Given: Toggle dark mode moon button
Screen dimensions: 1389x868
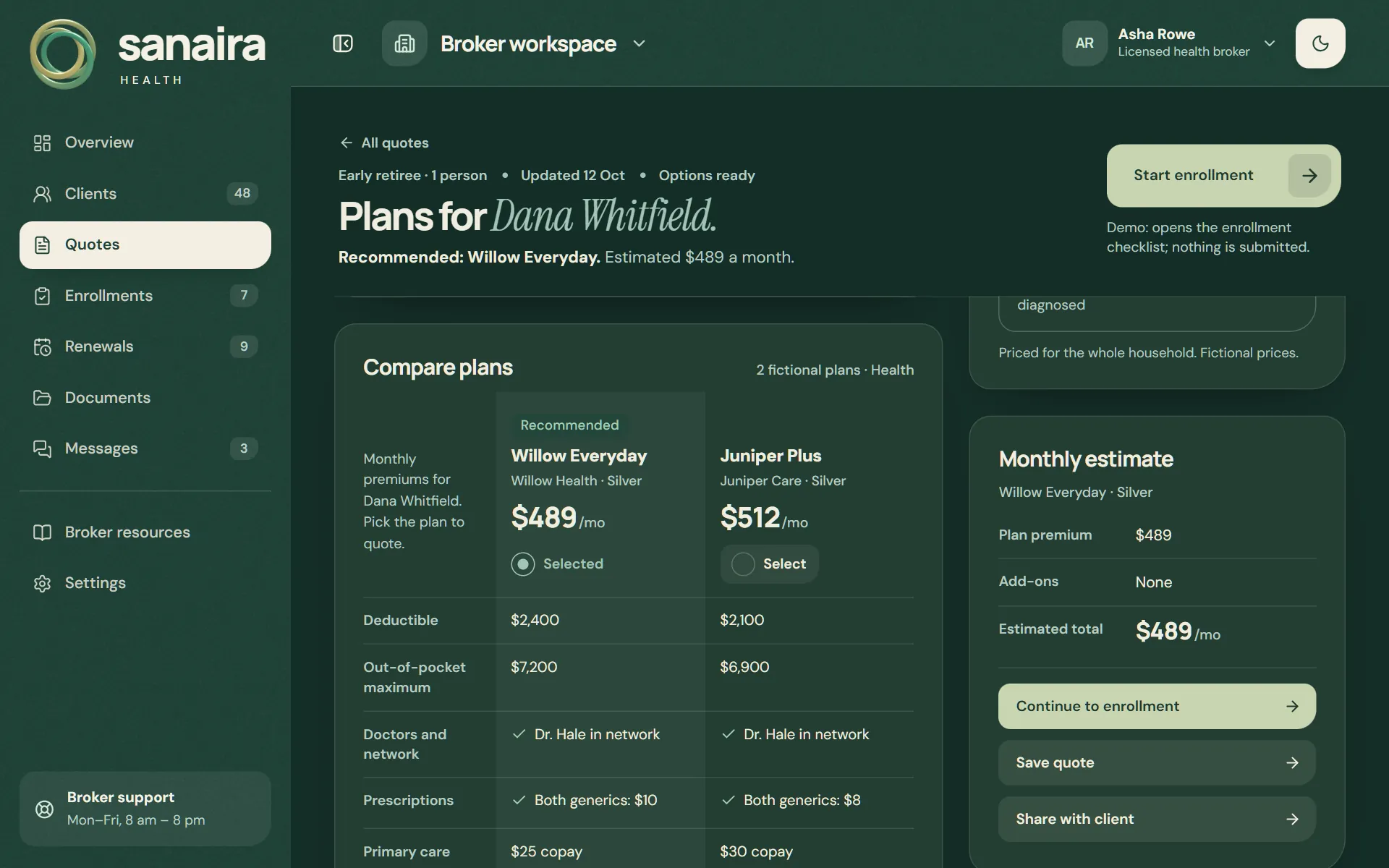Looking at the screenshot, I should point(1320,43).
